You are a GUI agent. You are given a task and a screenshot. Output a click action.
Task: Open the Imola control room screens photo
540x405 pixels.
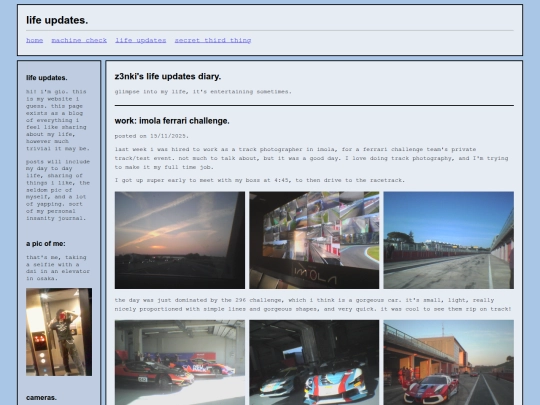click(314, 240)
